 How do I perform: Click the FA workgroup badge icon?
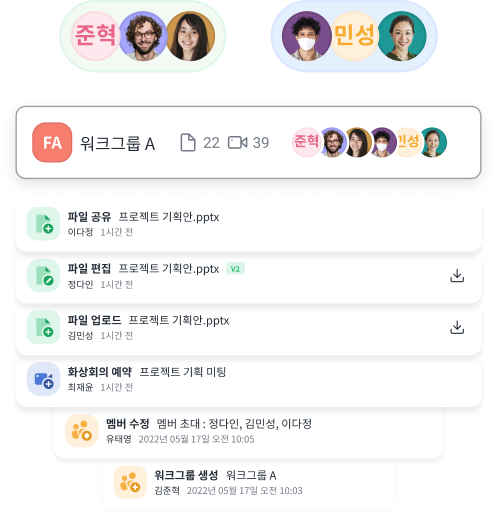point(52,142)
